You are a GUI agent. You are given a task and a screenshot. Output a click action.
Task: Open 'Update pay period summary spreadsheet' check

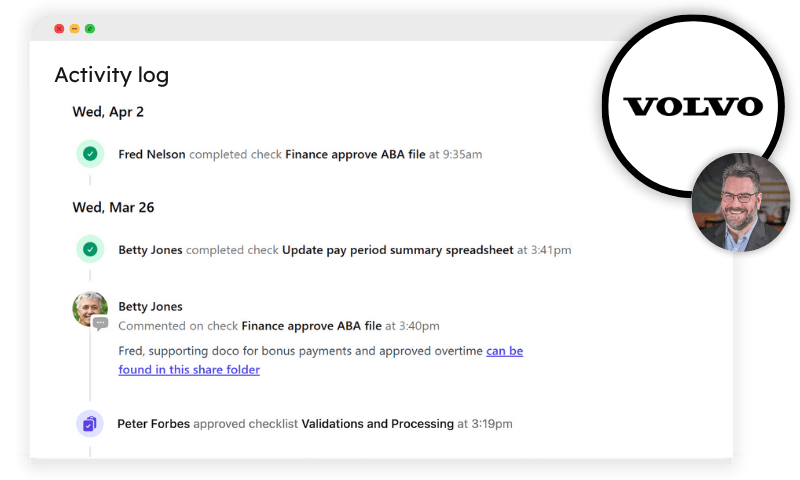[x=397, y=250]
